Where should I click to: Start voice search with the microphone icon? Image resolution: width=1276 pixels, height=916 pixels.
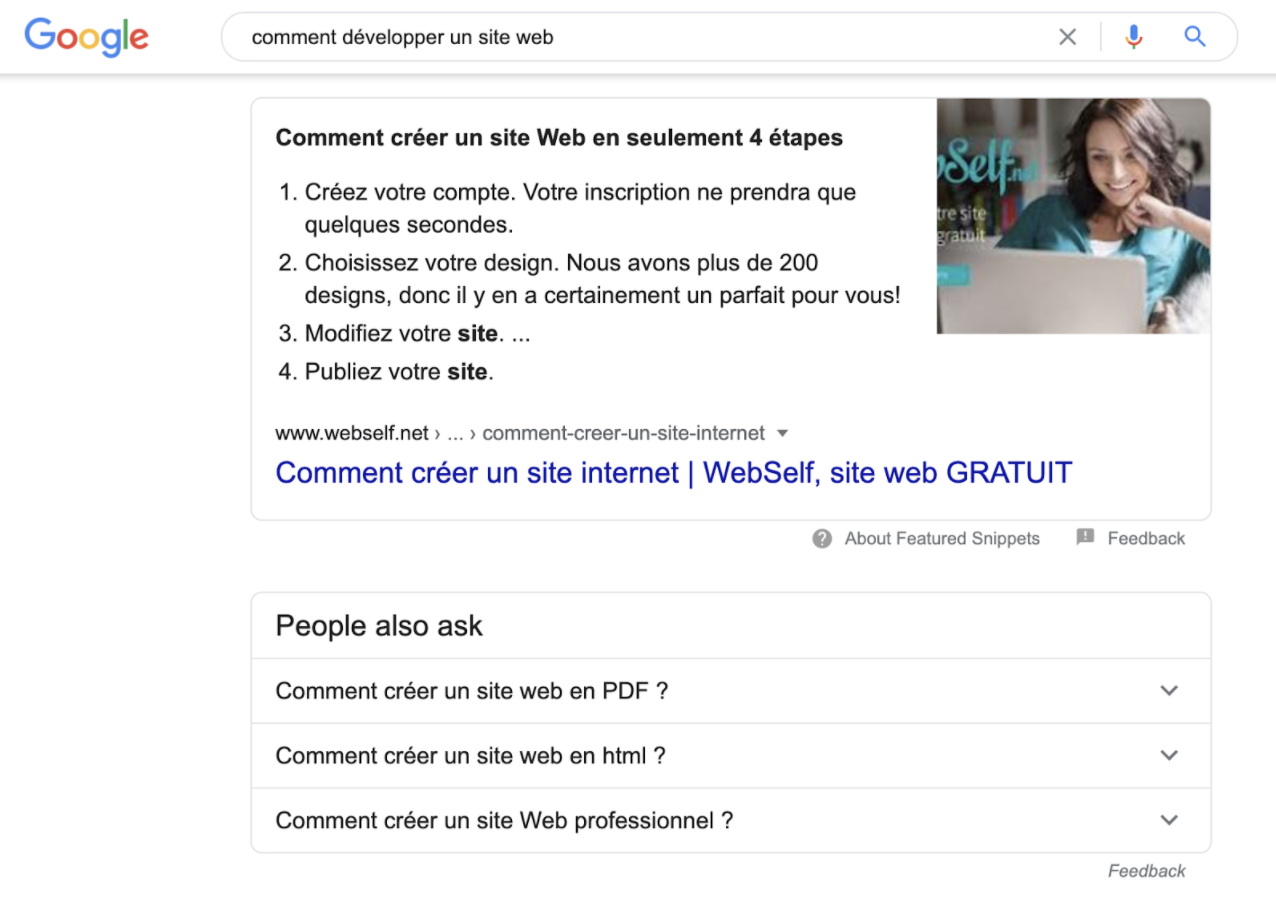pos(1133,37)
